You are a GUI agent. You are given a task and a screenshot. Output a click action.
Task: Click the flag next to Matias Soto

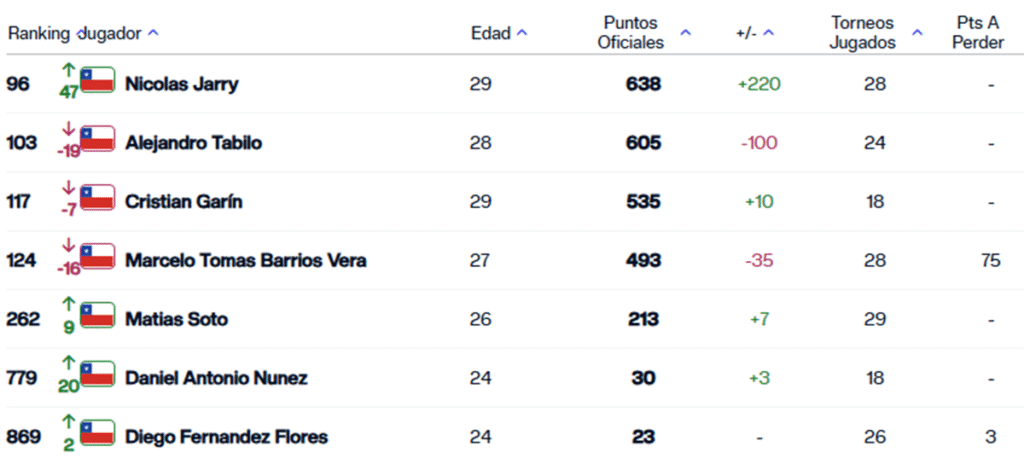pos(98,315)
